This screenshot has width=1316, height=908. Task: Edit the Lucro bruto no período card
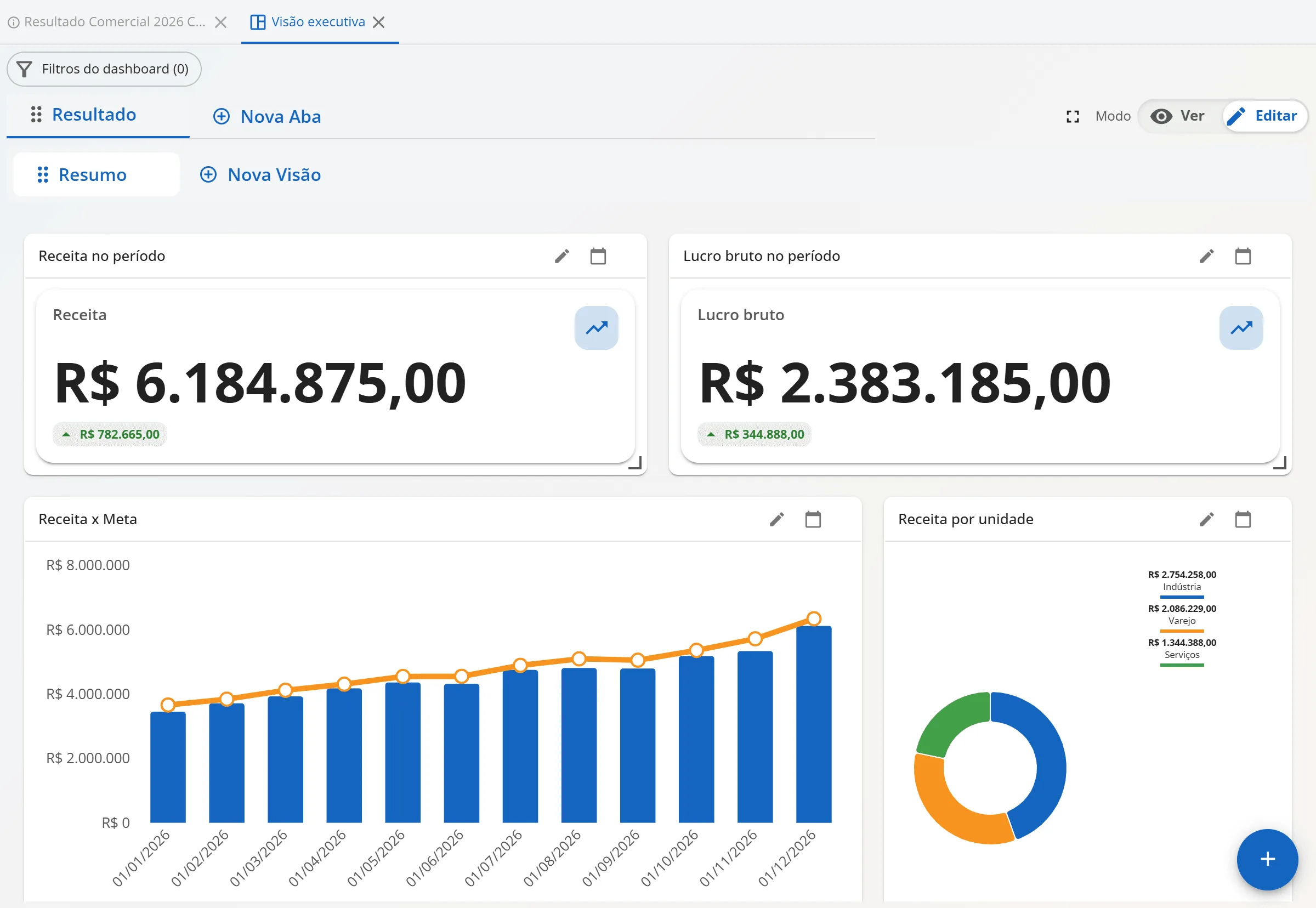1206,257
